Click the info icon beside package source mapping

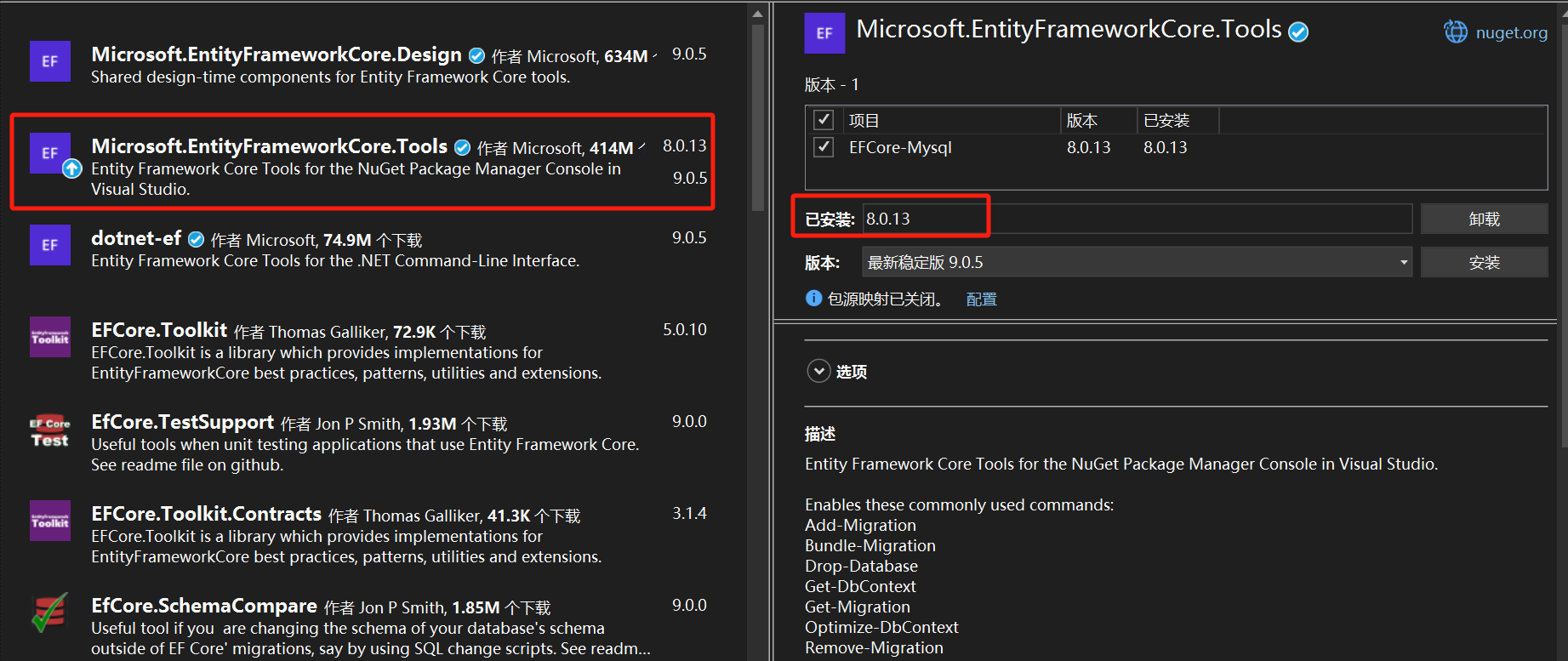814,299
